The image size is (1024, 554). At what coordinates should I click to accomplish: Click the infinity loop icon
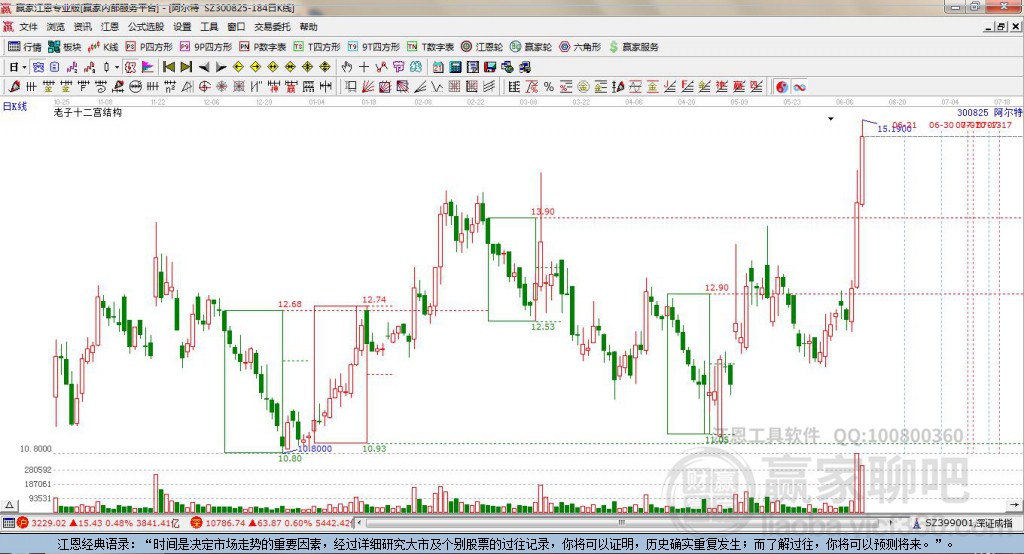(799, 87)
